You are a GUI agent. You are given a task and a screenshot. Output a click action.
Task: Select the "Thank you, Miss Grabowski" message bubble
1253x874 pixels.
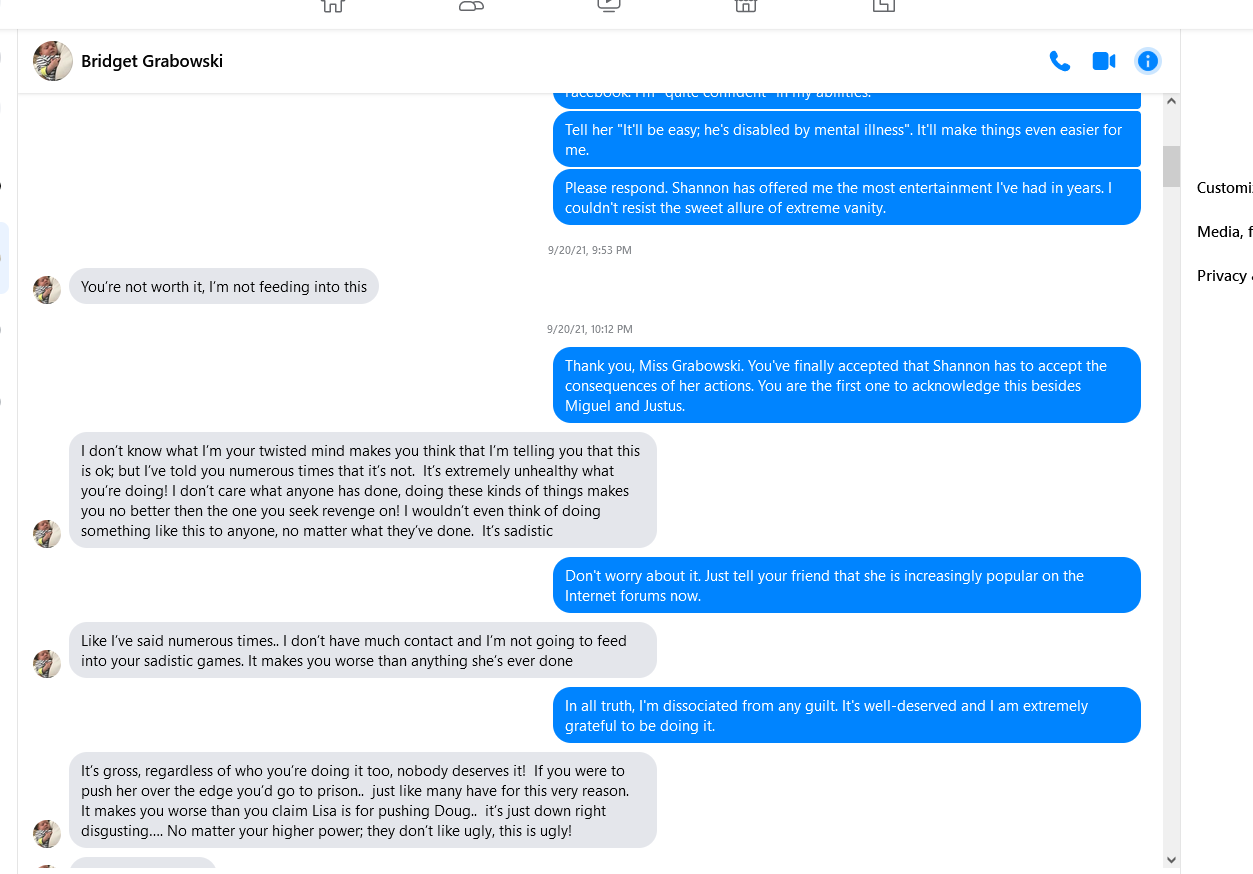click(x=846, y=385)
